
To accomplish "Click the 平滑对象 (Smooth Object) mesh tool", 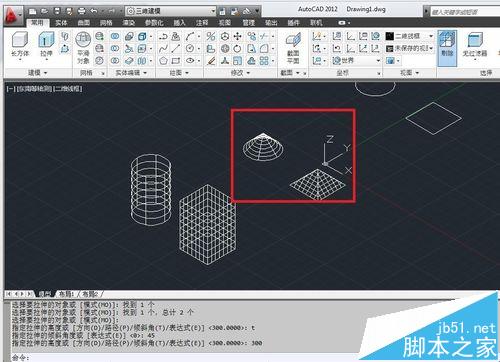I will coord(83,48).
